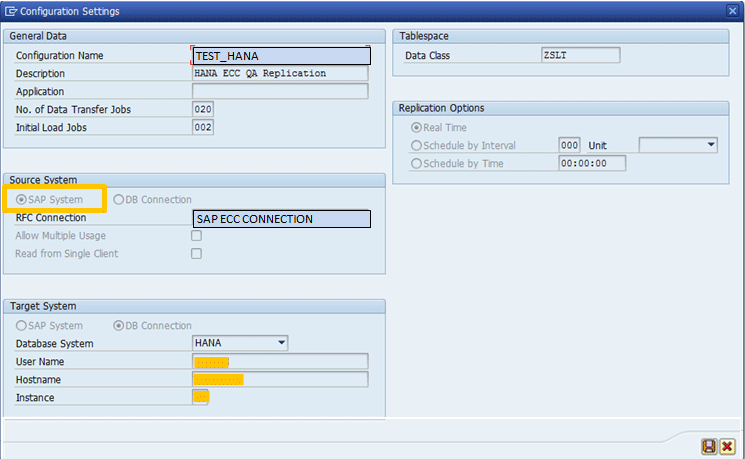Image resolution: width=745 pixels, height=459 pixels.
Task: Choose the Schedule by Time option
Action: pyautogui.click(x=416, y=163)
